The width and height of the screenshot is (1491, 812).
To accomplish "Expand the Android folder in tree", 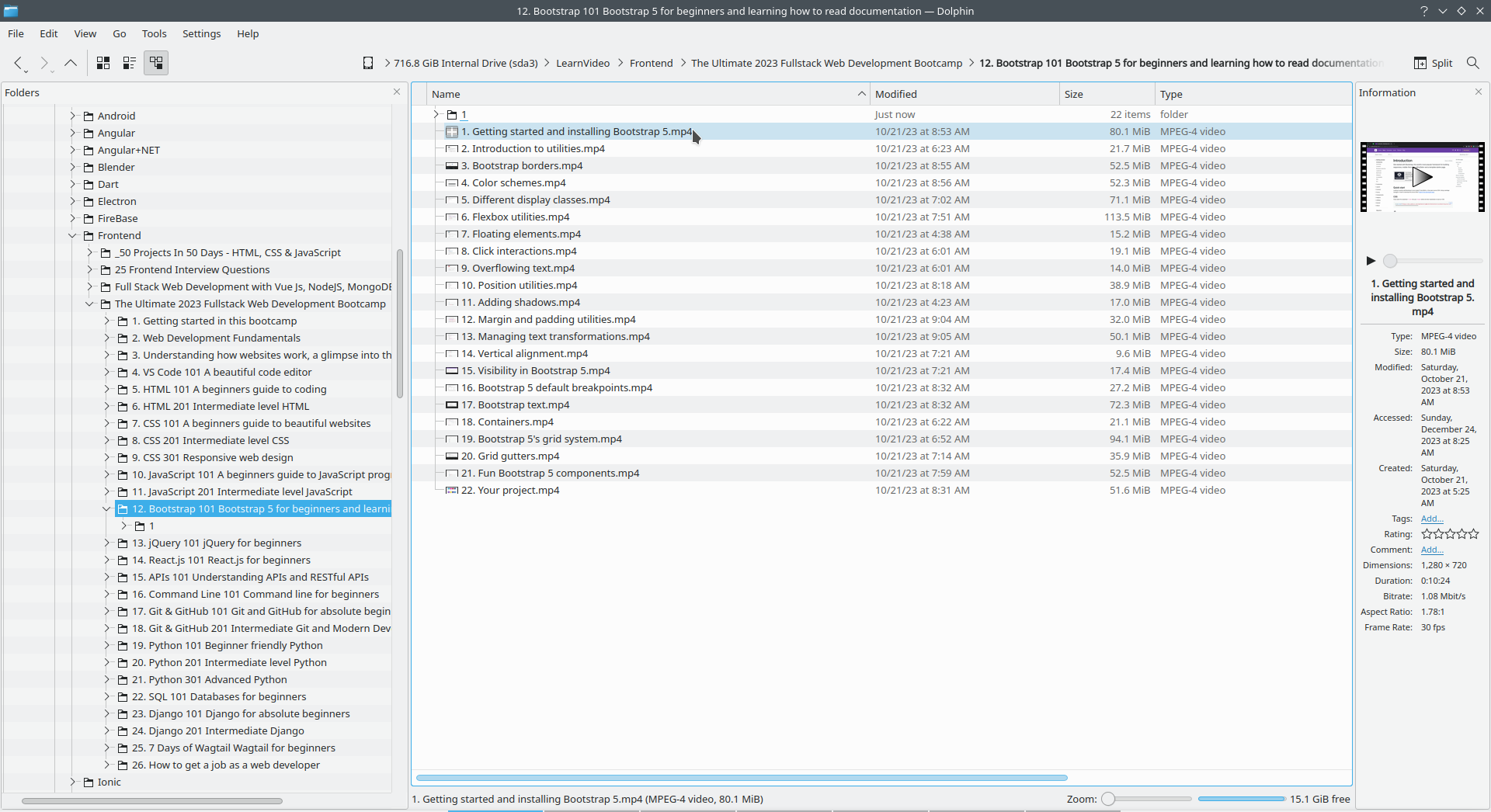I will (73, 116).
